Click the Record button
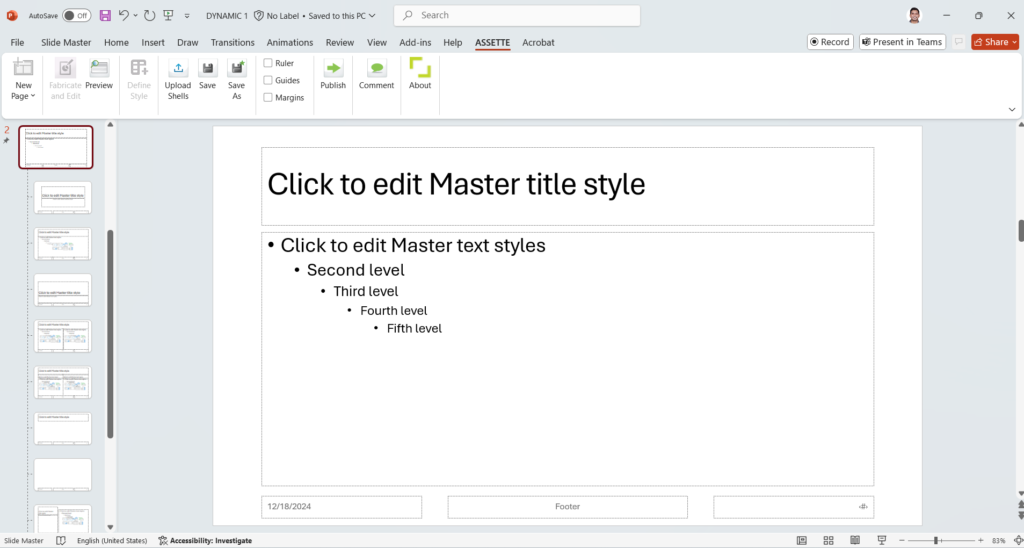 click(829, 42)
